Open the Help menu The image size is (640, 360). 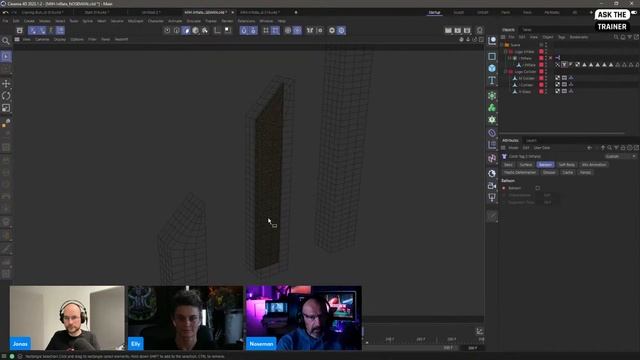point(282,21)
